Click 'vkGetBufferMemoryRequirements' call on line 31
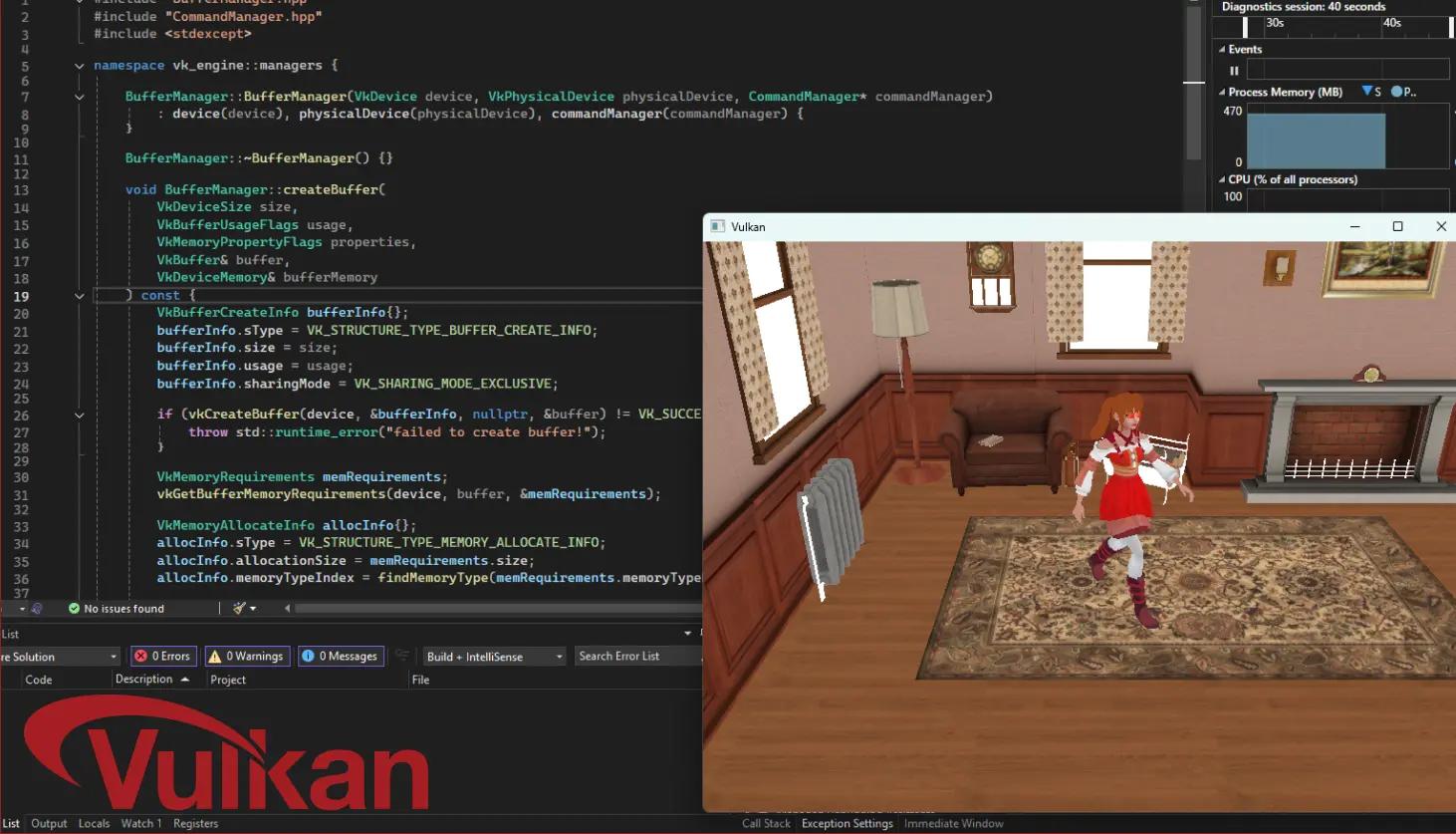The image size is (1456, 834). tap(271, 494)
